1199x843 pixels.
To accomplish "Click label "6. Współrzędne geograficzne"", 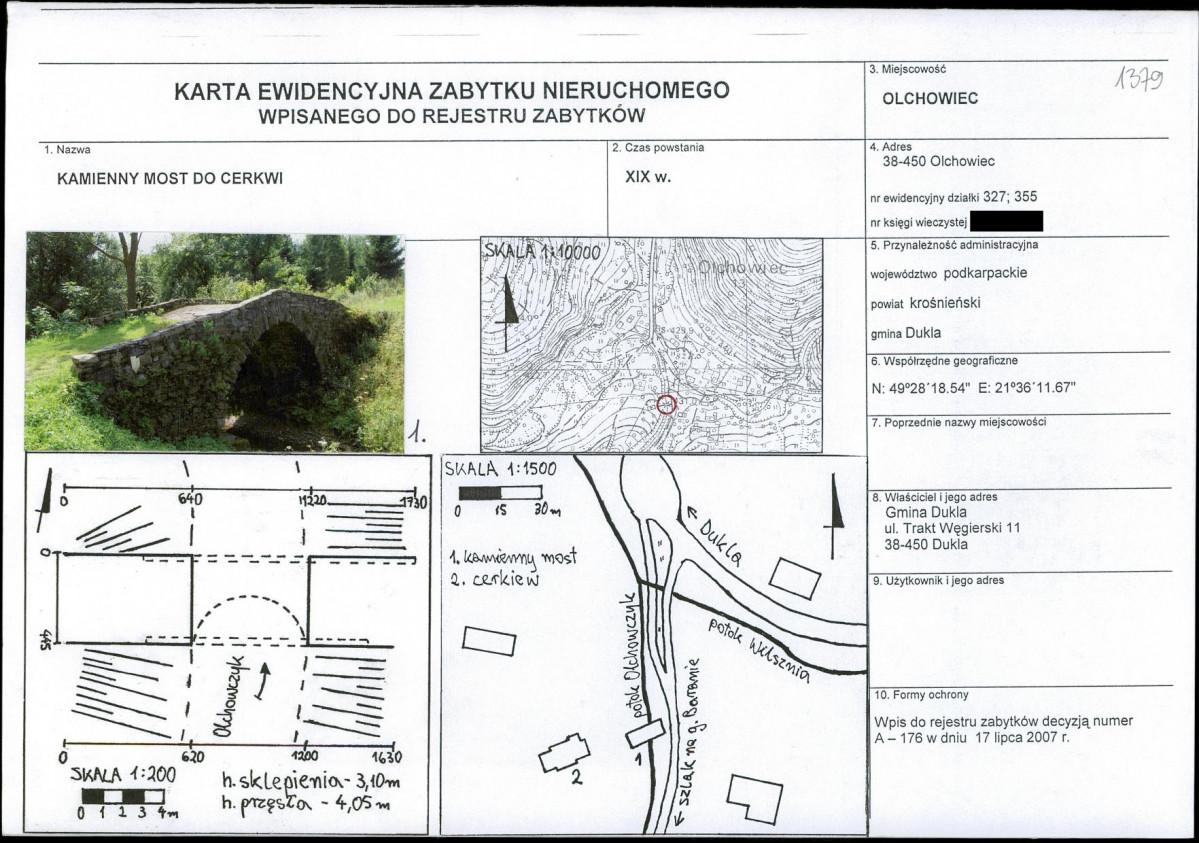I will [x=944, y=361].
